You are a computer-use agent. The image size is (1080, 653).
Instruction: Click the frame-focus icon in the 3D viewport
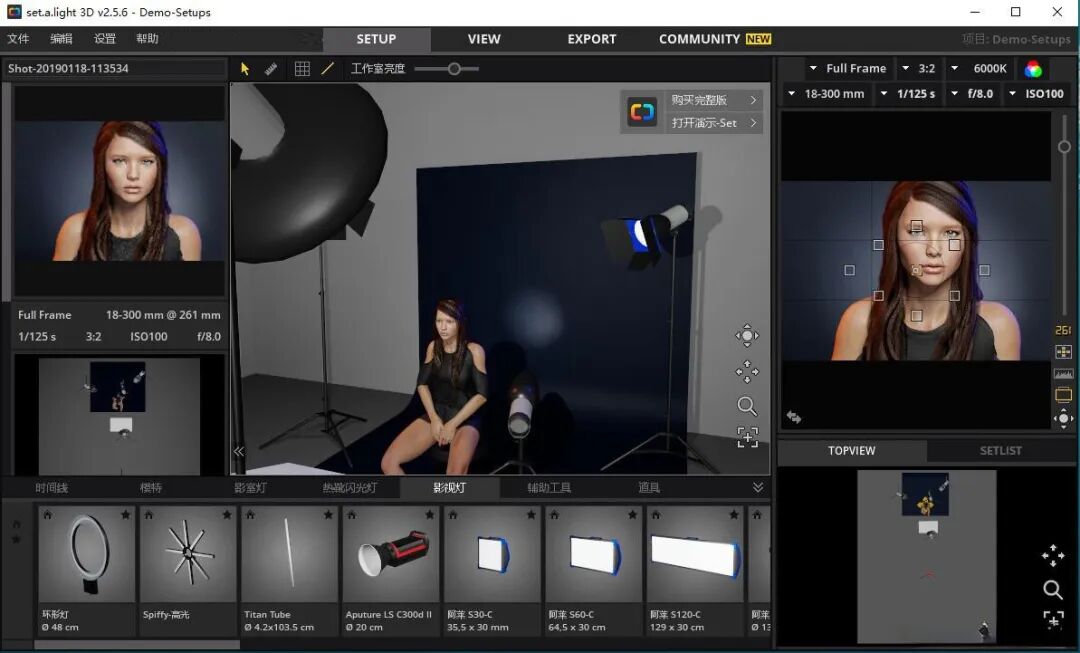747,437
